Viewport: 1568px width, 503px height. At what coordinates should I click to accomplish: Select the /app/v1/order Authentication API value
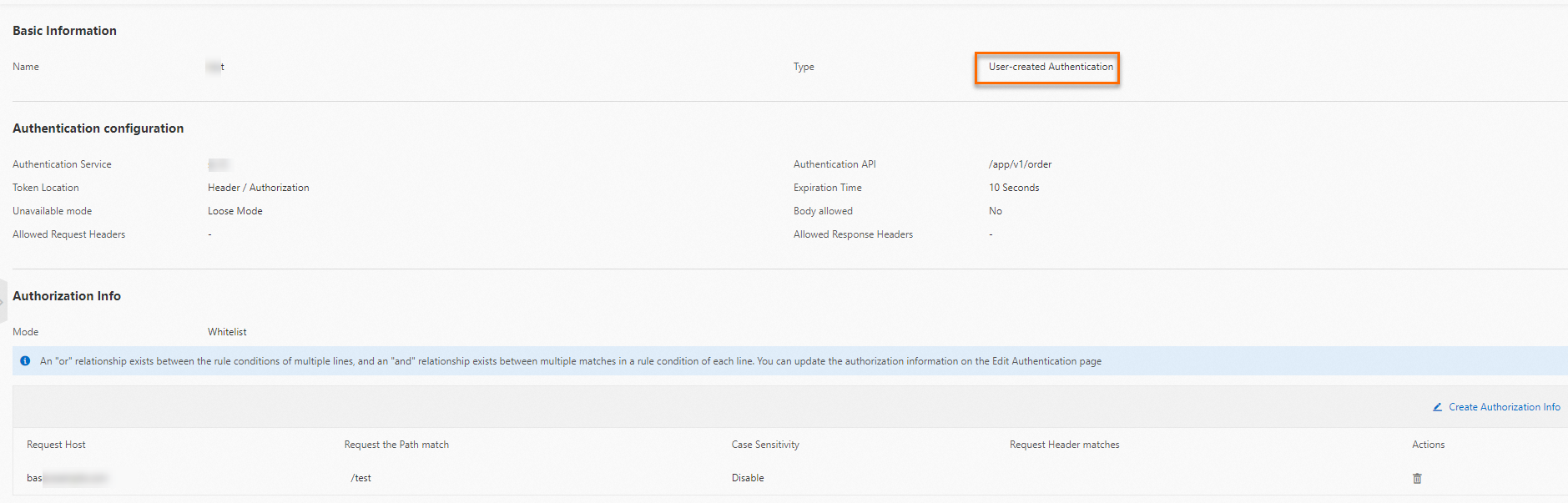[x=1020, y=164]
